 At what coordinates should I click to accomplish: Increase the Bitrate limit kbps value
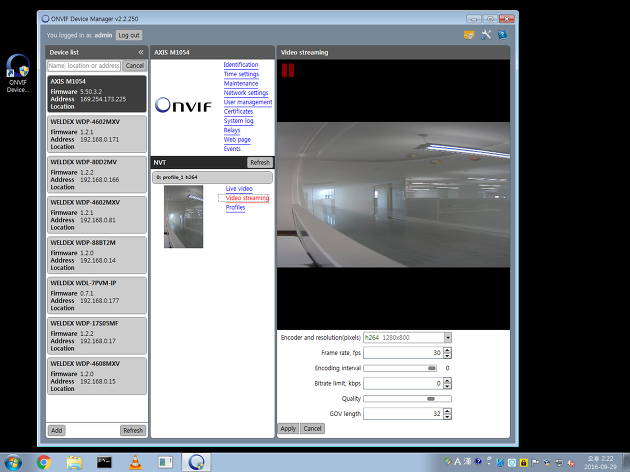(447, 380)
